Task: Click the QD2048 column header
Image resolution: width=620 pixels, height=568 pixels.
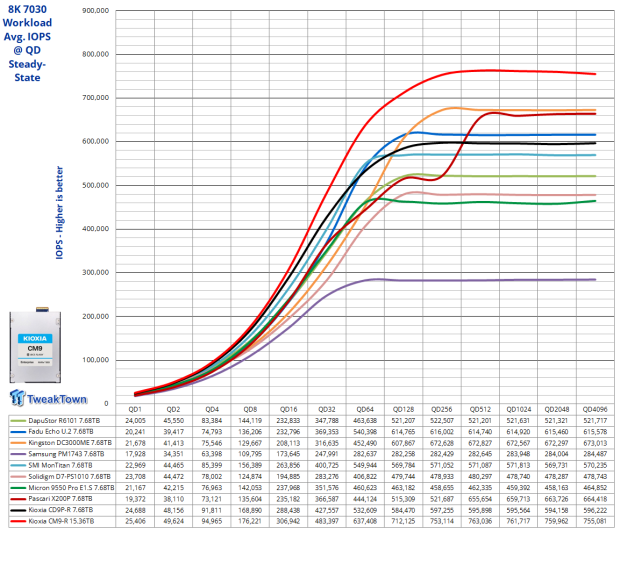Action: 557,409
